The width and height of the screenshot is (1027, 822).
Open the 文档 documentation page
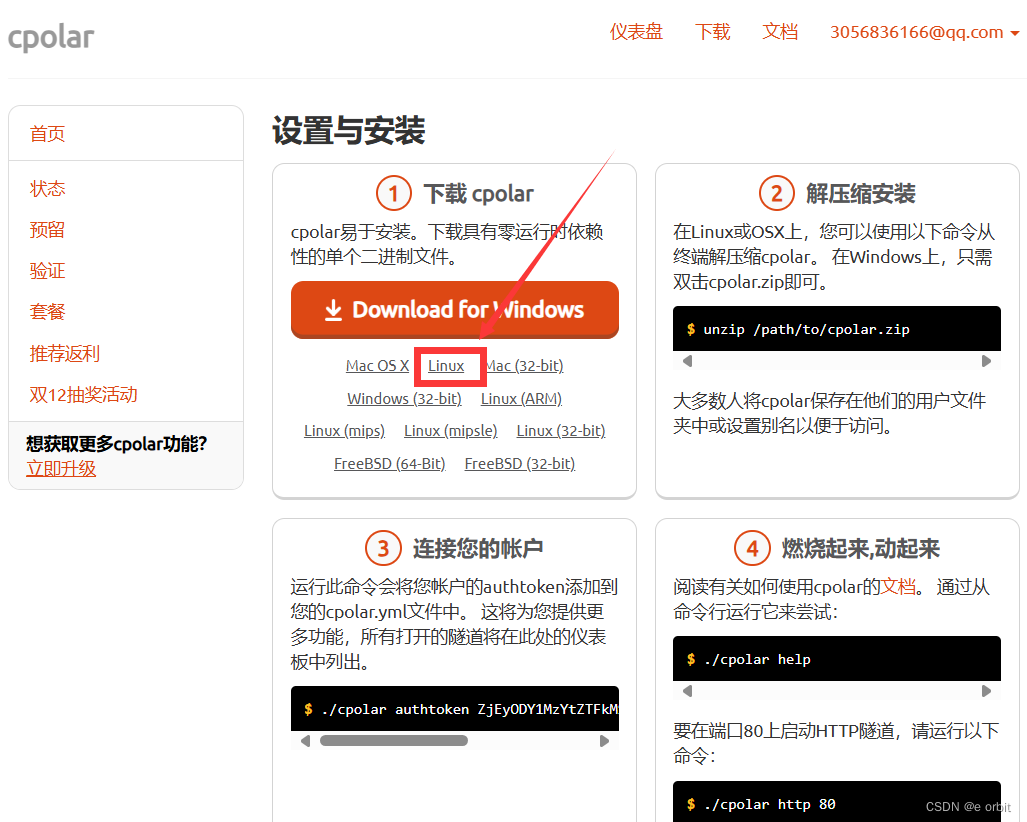pyautogui.click(x=780, y=31)
